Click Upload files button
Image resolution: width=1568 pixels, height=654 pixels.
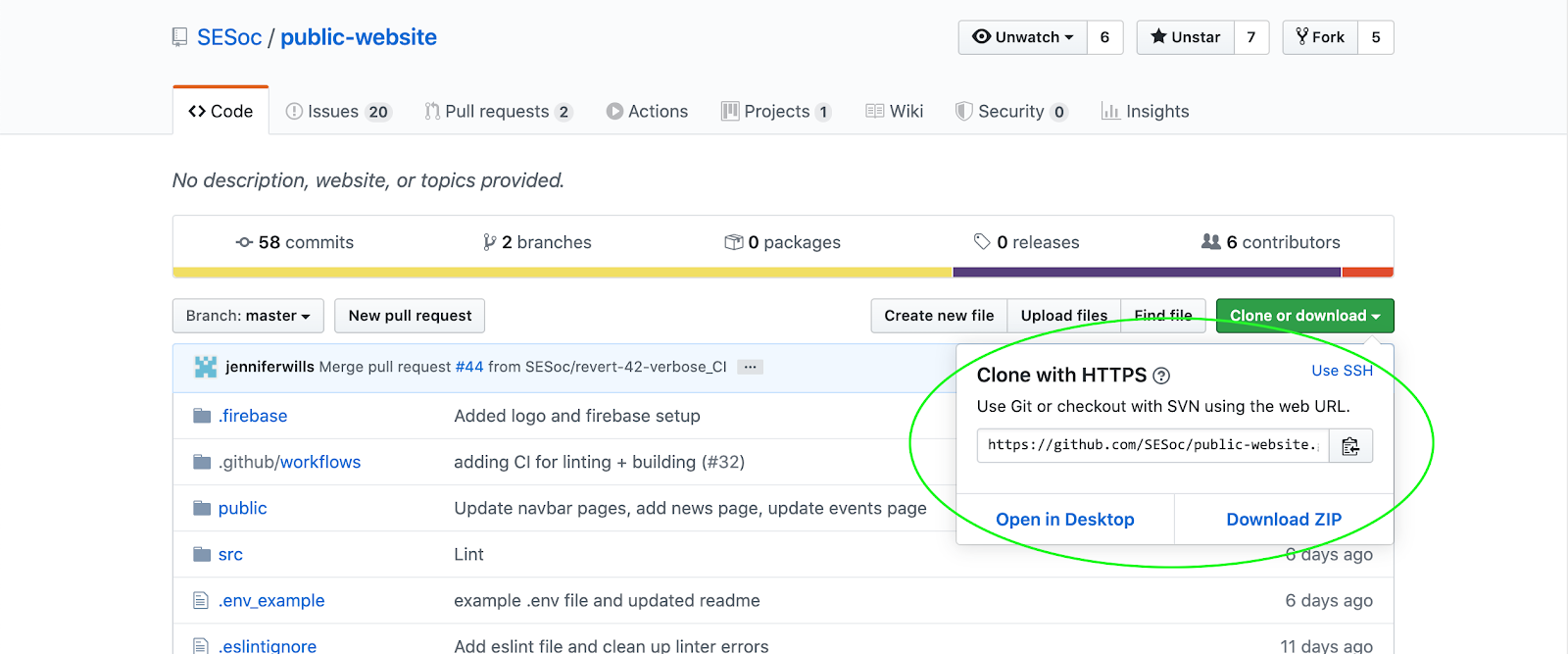(1064, 316)
